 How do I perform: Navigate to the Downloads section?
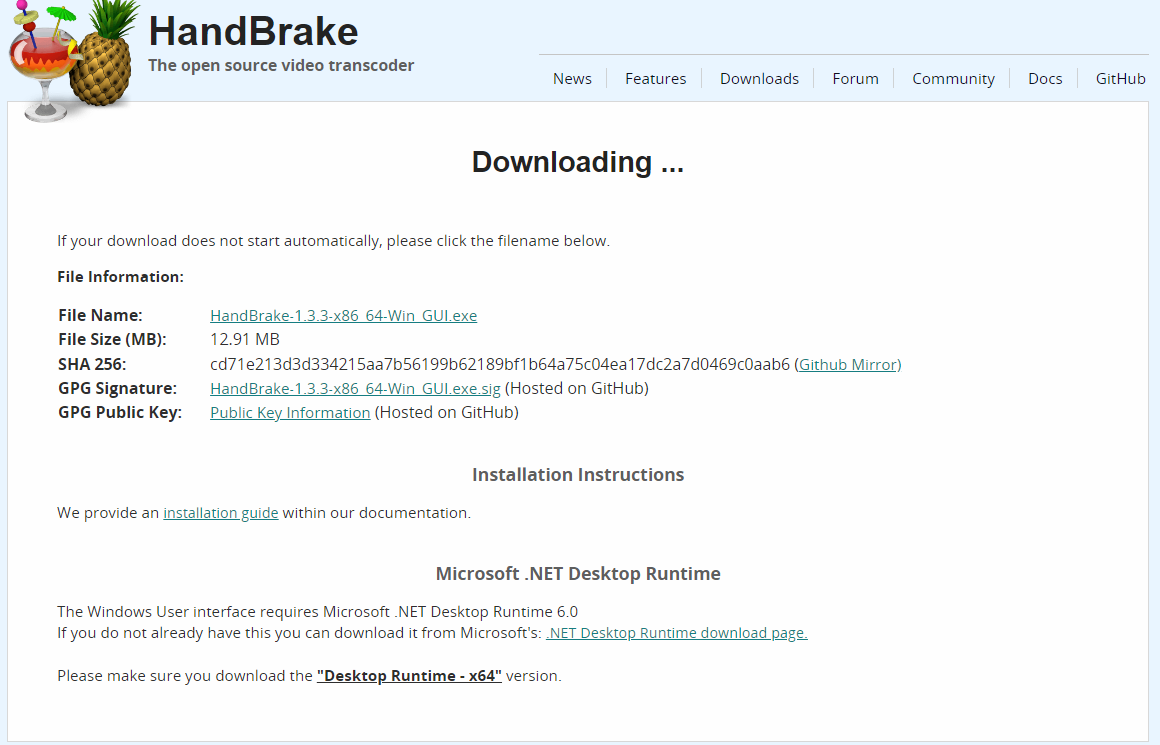(x=759, y=78)
